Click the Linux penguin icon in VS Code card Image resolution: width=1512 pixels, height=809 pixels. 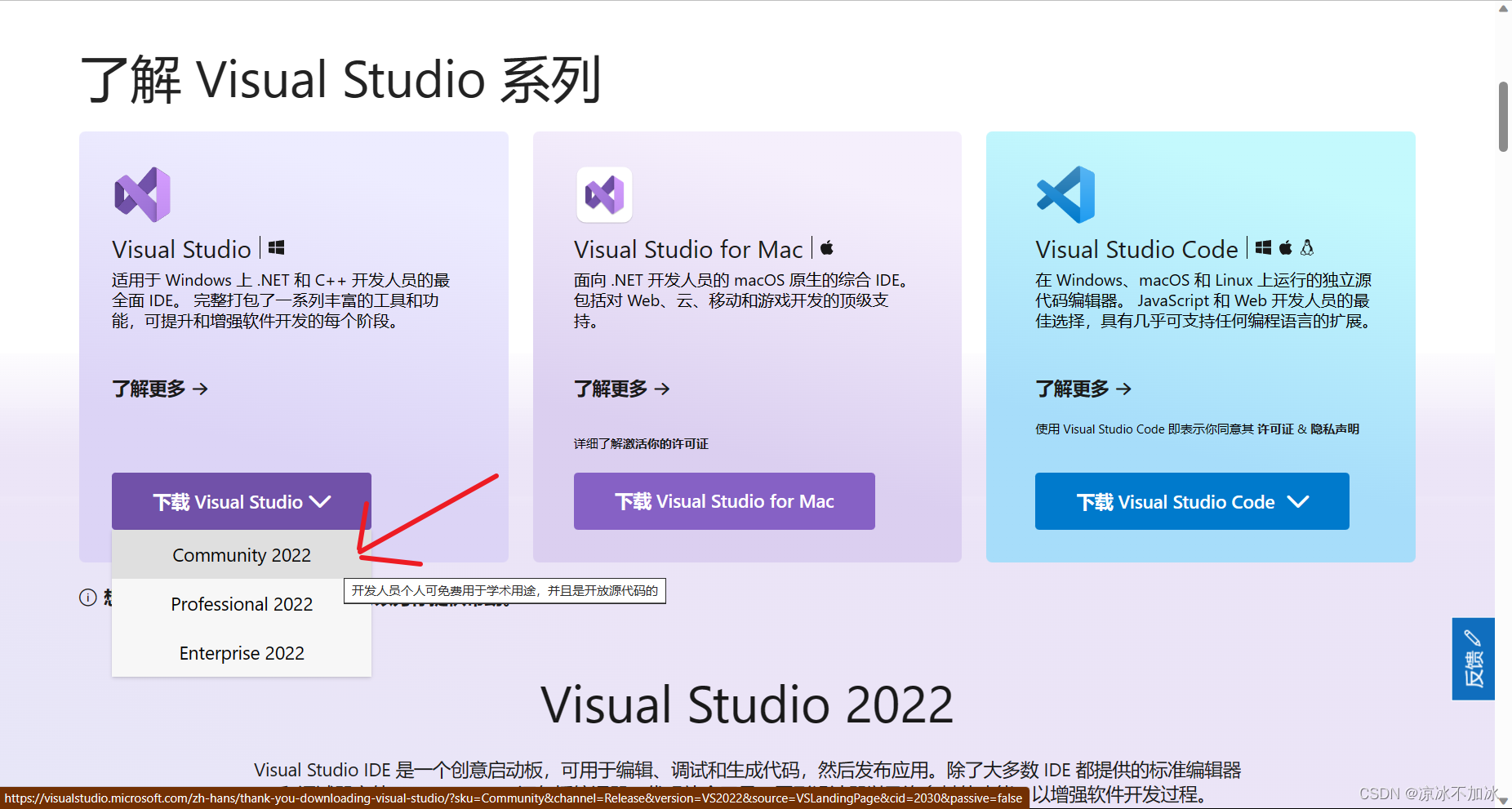click(x=1308, y=247)
